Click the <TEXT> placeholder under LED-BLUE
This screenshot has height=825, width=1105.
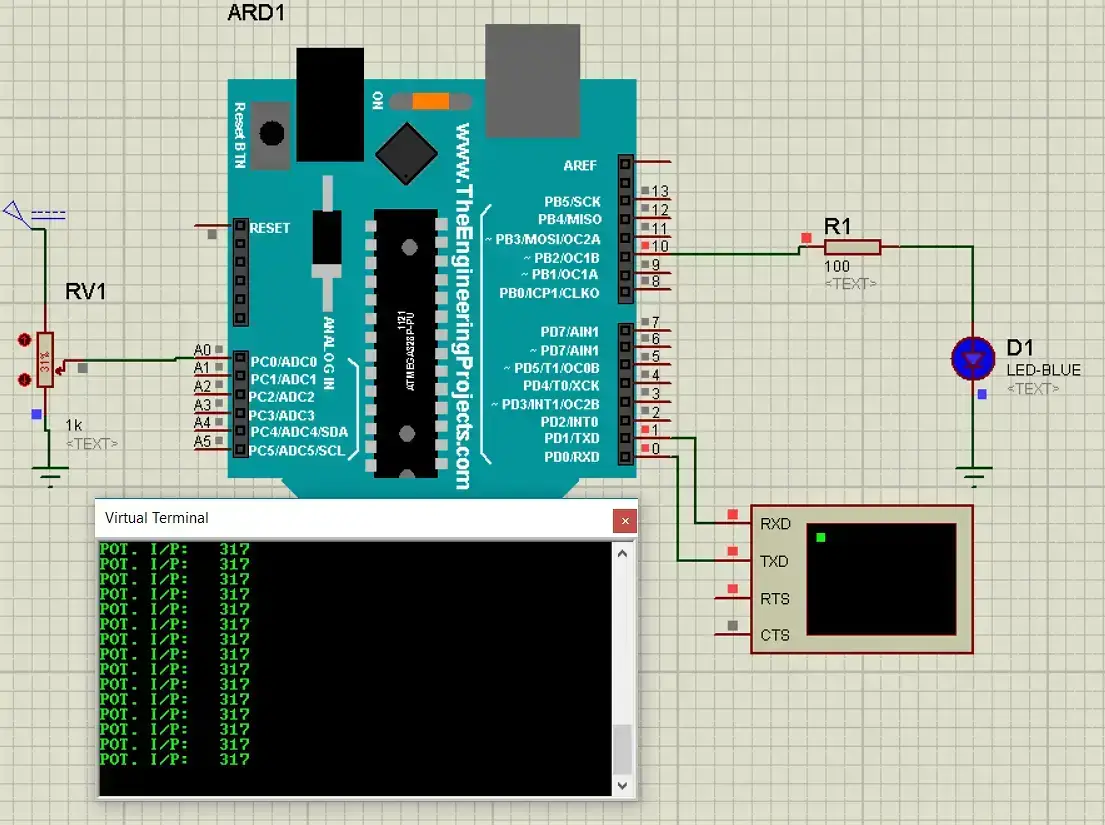click(x=1033, y=389)
